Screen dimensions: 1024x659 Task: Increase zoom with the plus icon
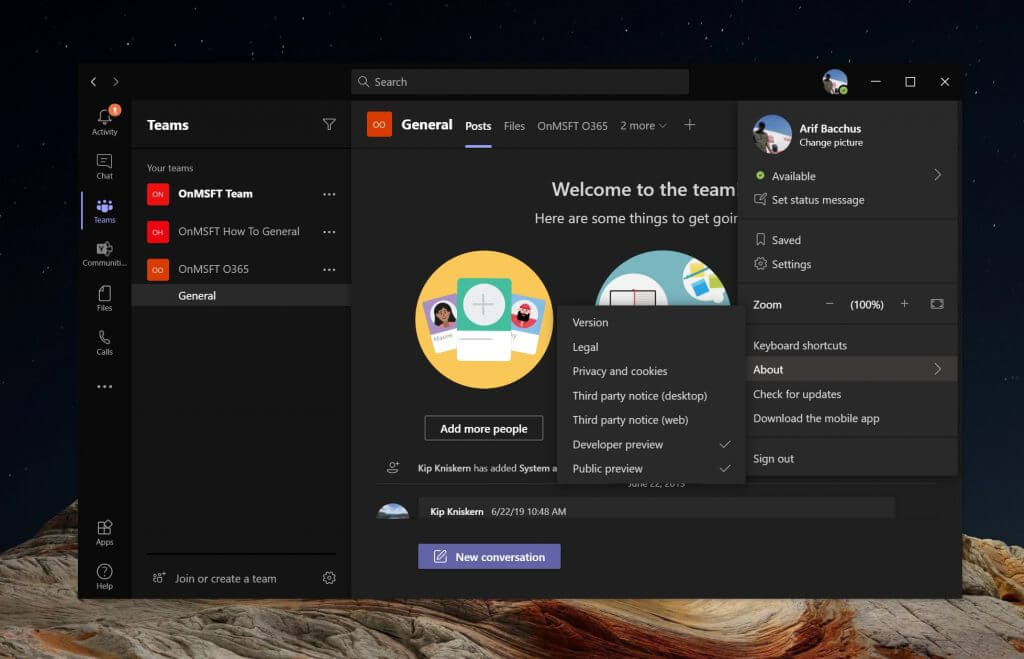[x=904, y=304]
